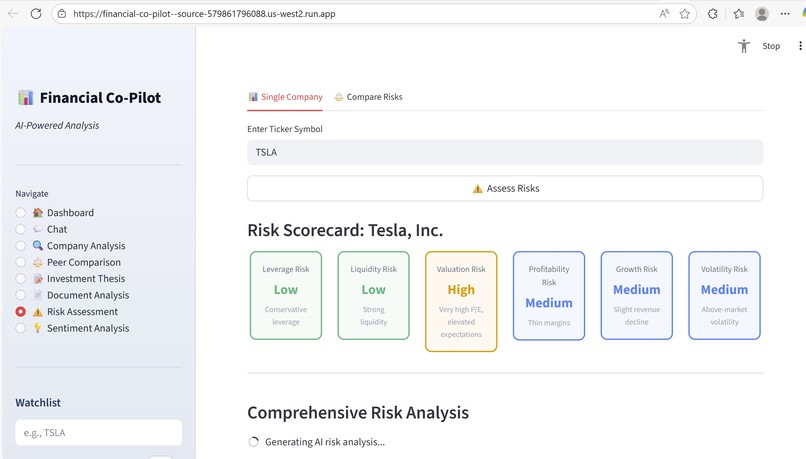Open Streamlit app kebab menu

pyautogui.click(x=800, y=46)
